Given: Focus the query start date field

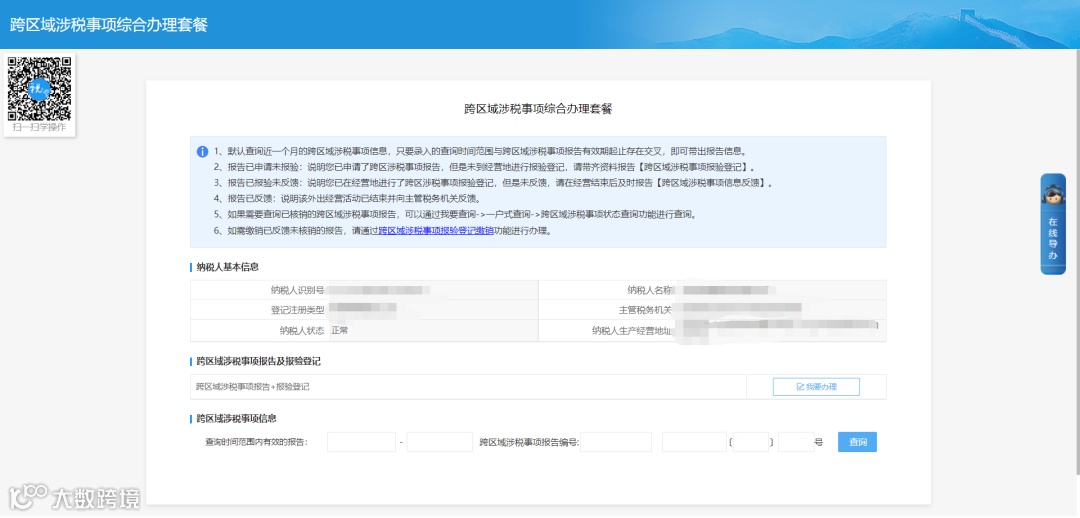Looking at the screenshot, I should [362, 442].
